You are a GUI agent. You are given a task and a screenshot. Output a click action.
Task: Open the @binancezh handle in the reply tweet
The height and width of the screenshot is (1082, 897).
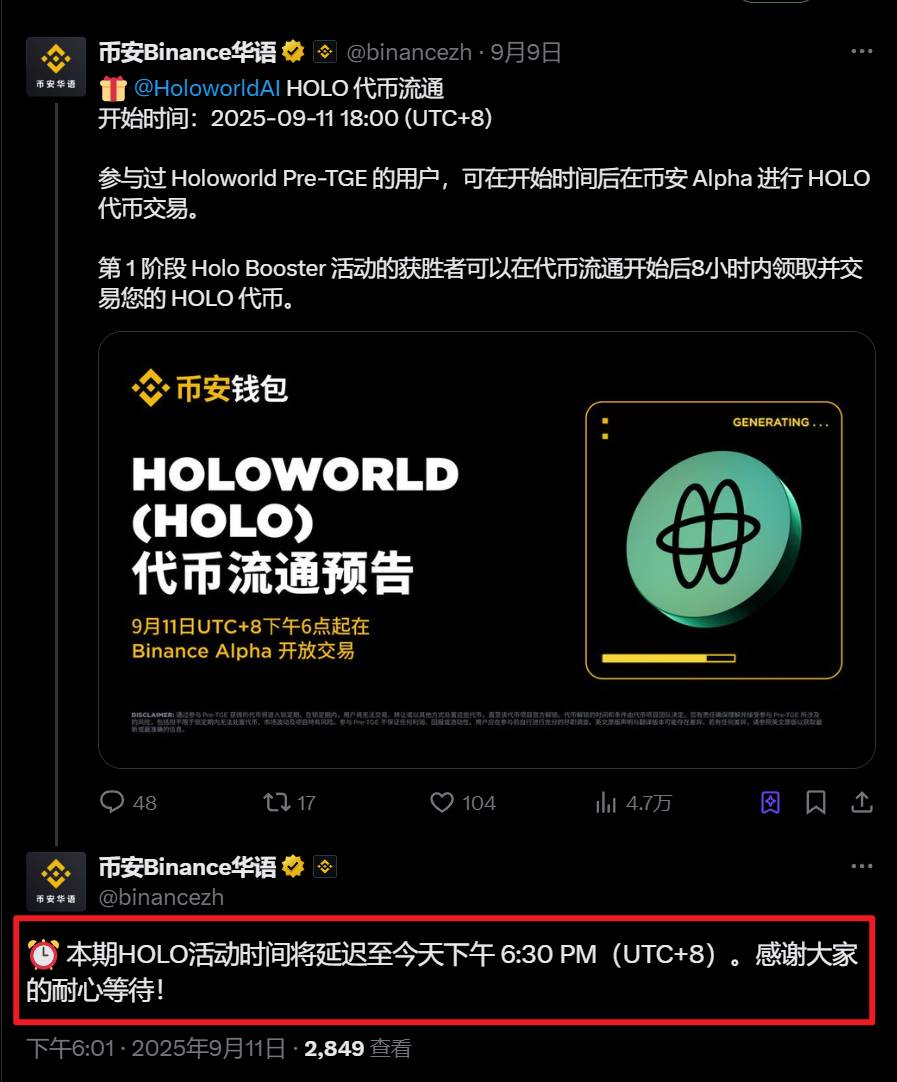[161, 897]
